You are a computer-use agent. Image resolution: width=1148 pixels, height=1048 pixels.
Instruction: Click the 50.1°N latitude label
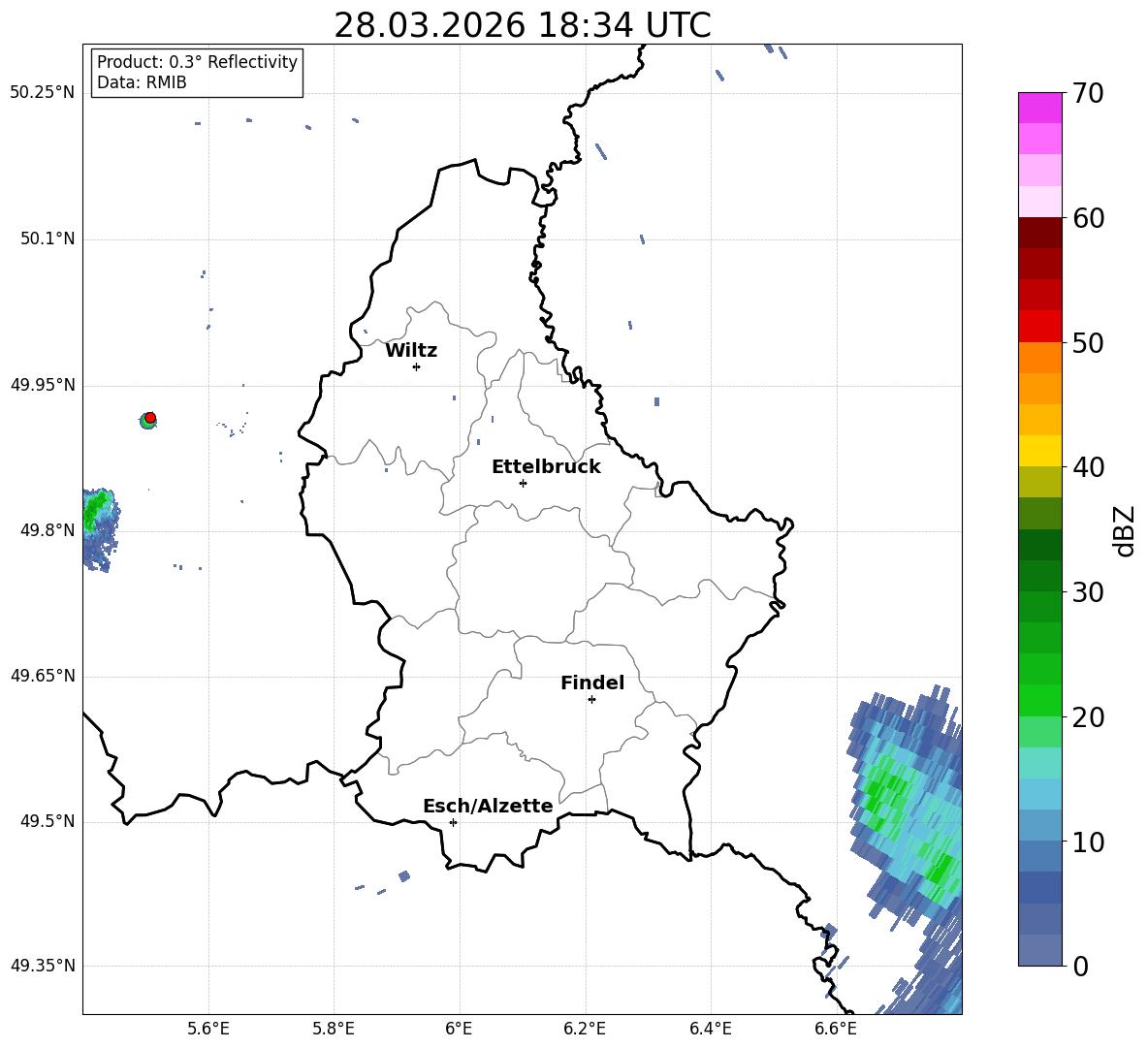(47, 238)
